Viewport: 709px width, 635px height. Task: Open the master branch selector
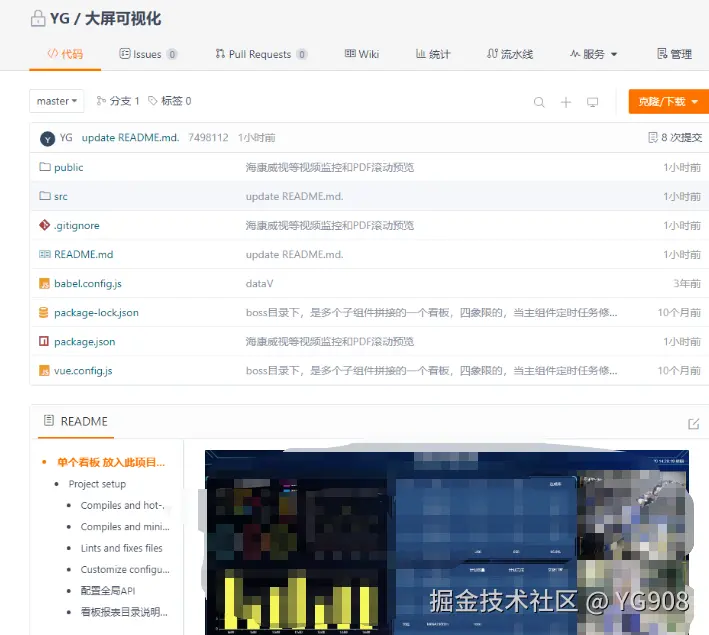pos(57,101)
